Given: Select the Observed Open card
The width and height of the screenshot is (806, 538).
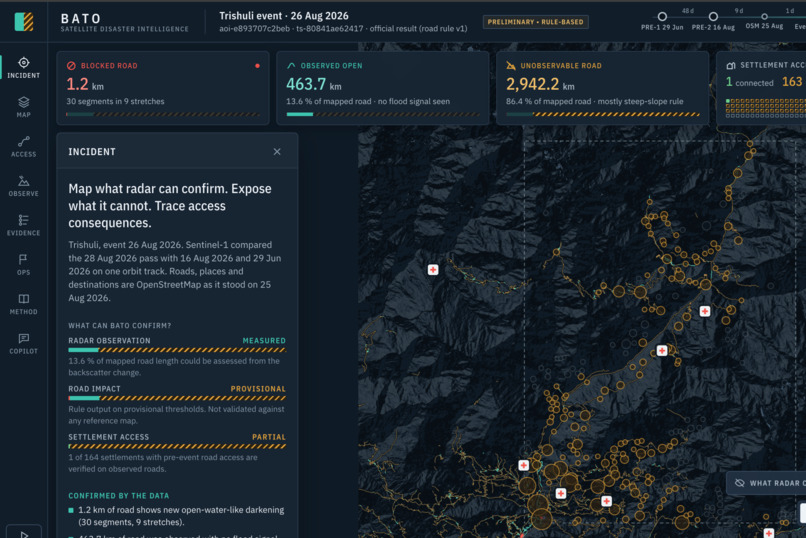Looking at the screenshot, I should (383, 88).
